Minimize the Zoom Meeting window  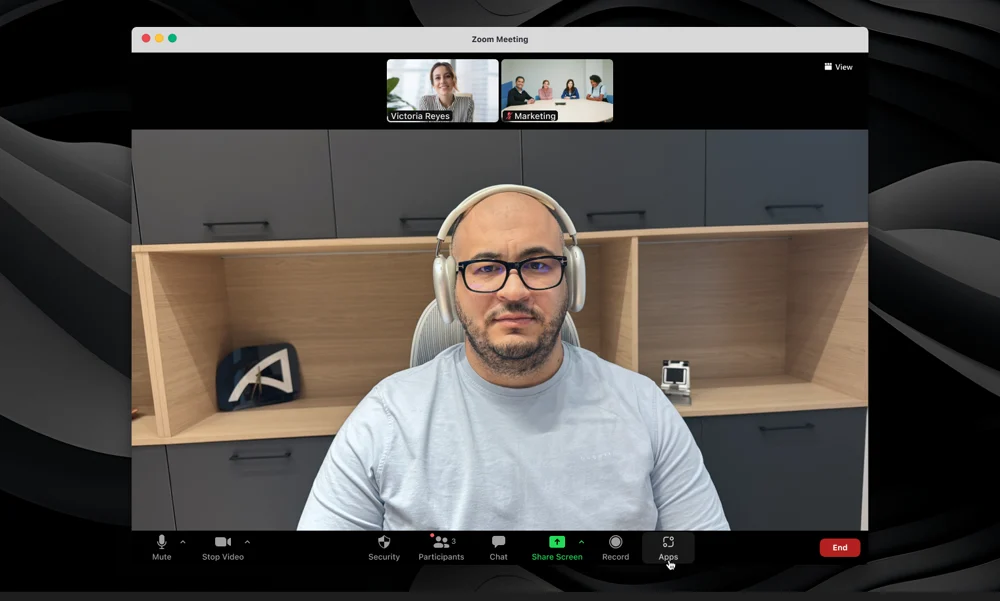[x=159, y=38]
